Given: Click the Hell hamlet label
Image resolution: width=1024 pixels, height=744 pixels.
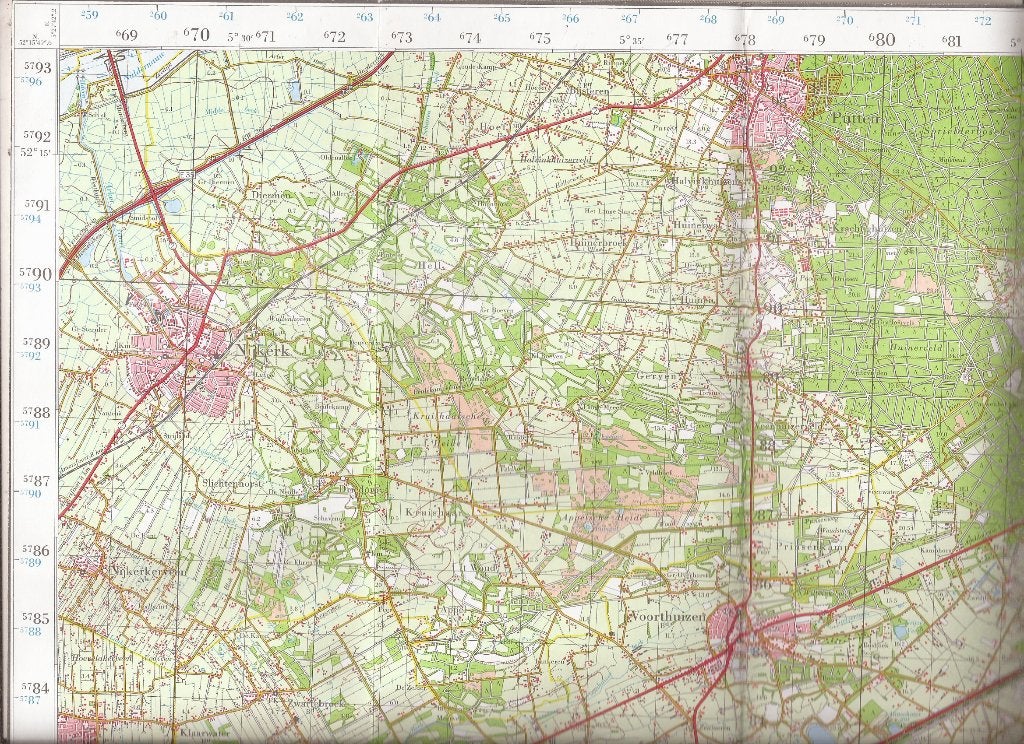Looking at the screenshot, I should tap(431, 266).
